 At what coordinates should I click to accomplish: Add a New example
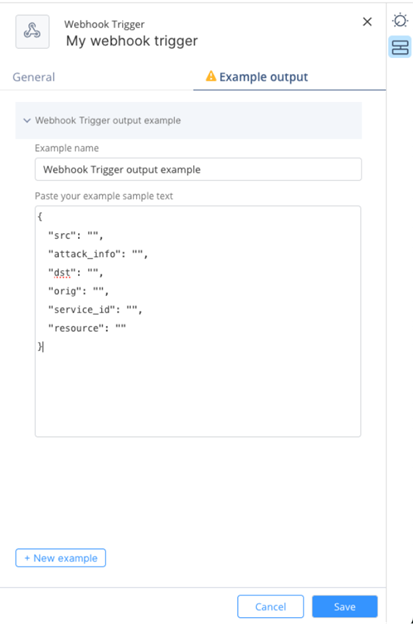click(x=60, y=558)
